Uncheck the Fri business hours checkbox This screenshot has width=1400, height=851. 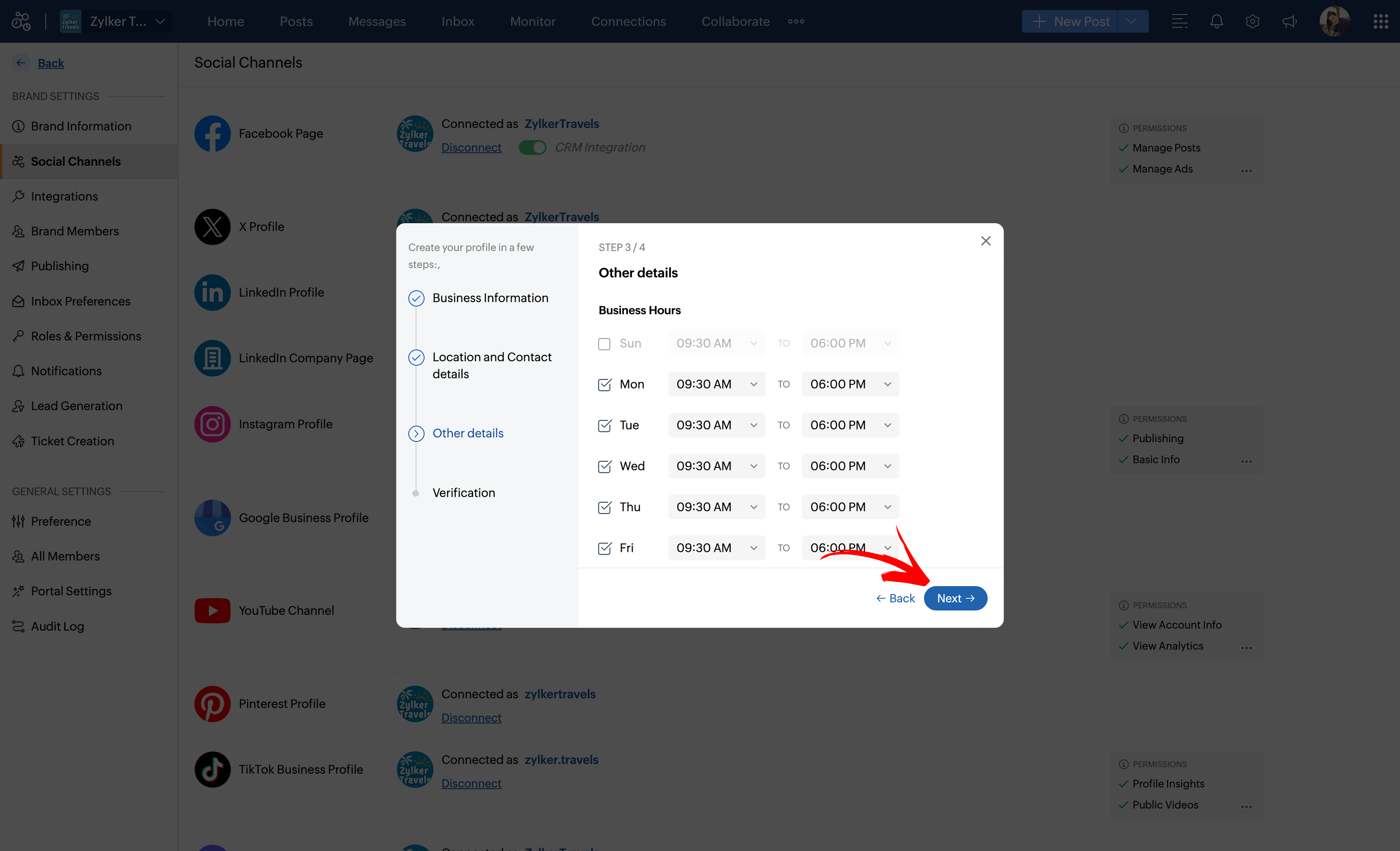tap(604, 549)
